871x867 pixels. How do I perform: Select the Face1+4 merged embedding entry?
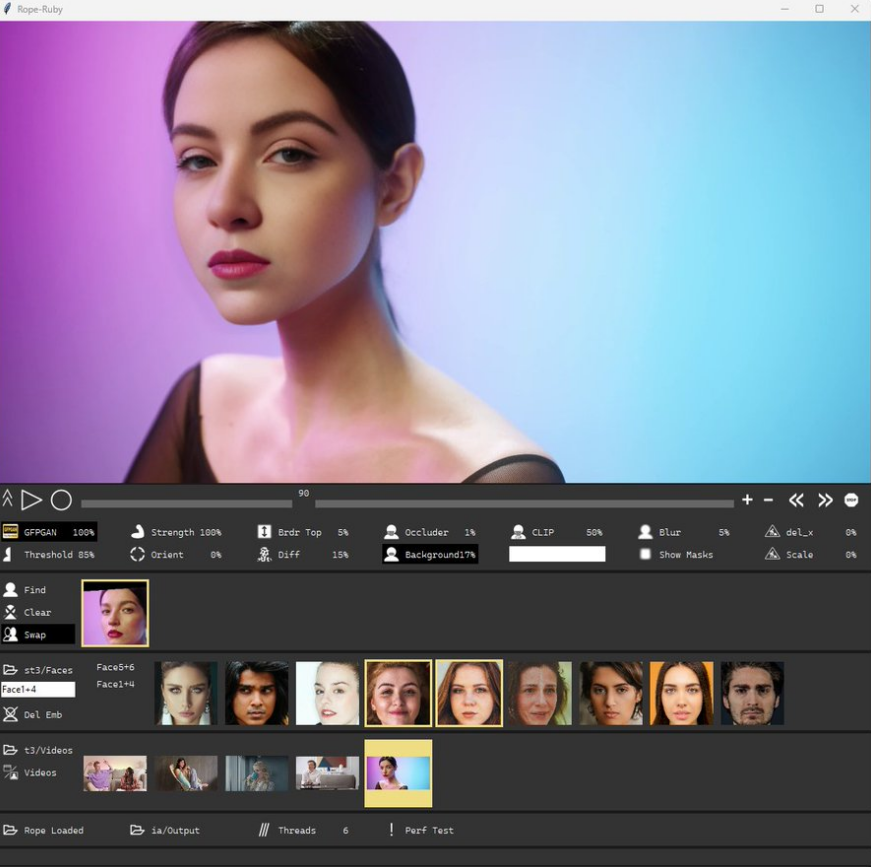(115, 684)
